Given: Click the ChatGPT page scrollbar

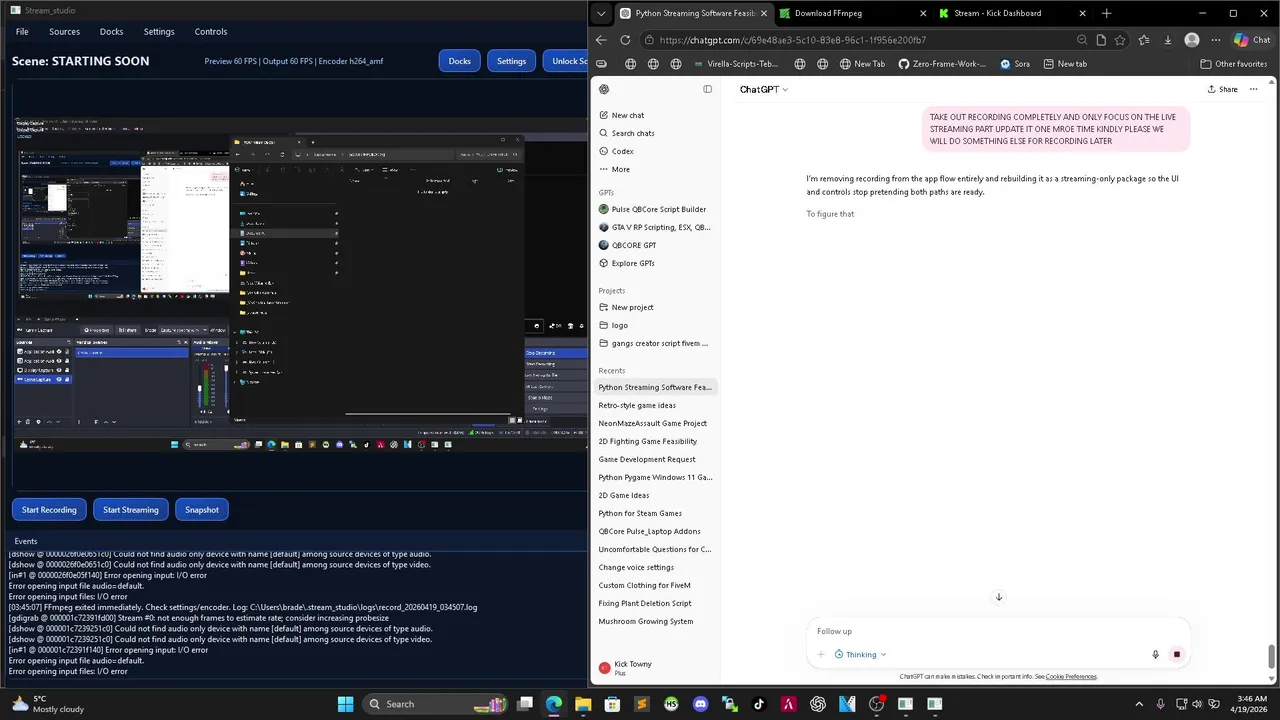Looking at the screenshot, I should [x=1272, y=656].
